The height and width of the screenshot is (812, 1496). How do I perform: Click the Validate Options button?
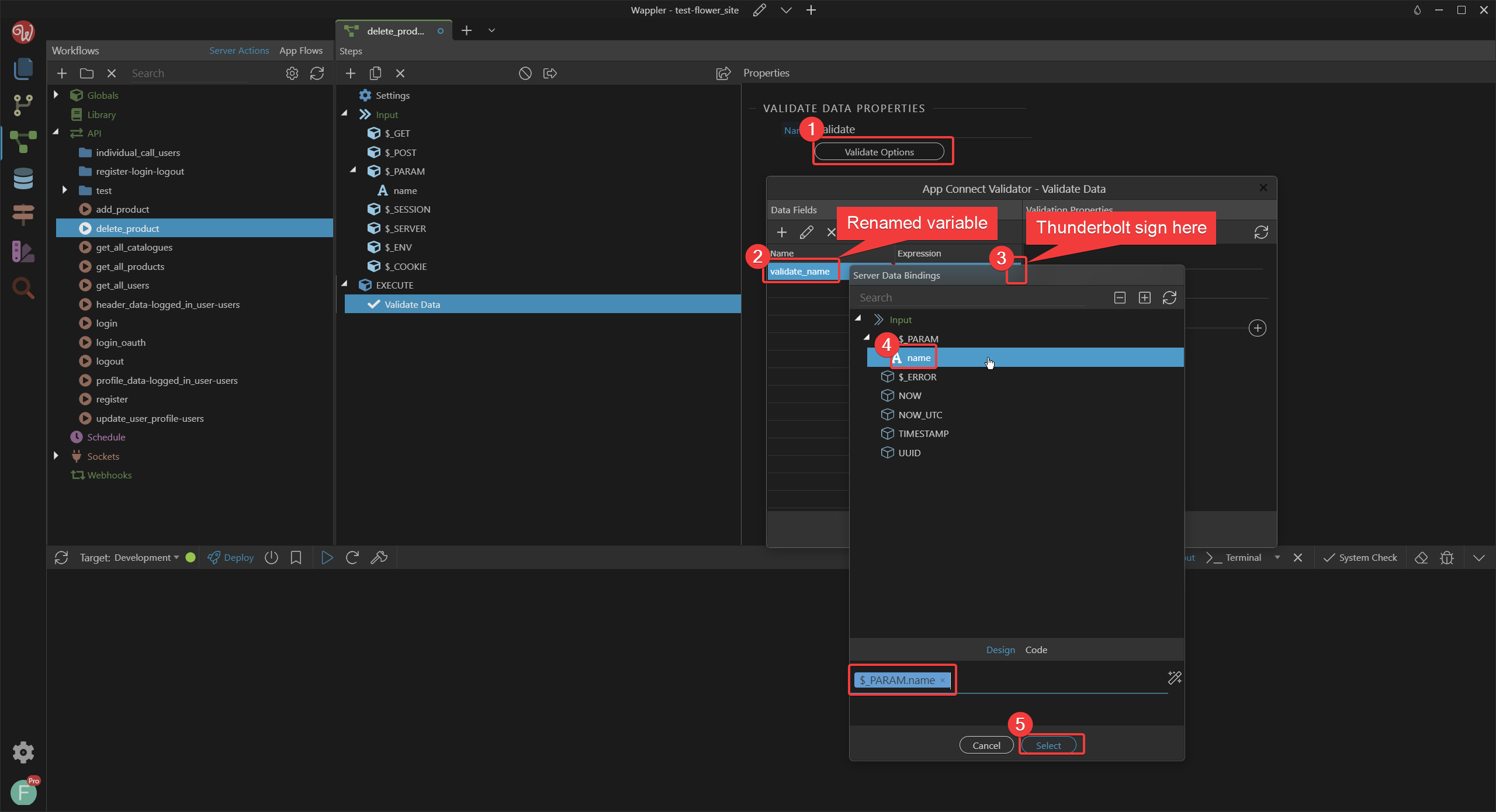click(879, 152)
